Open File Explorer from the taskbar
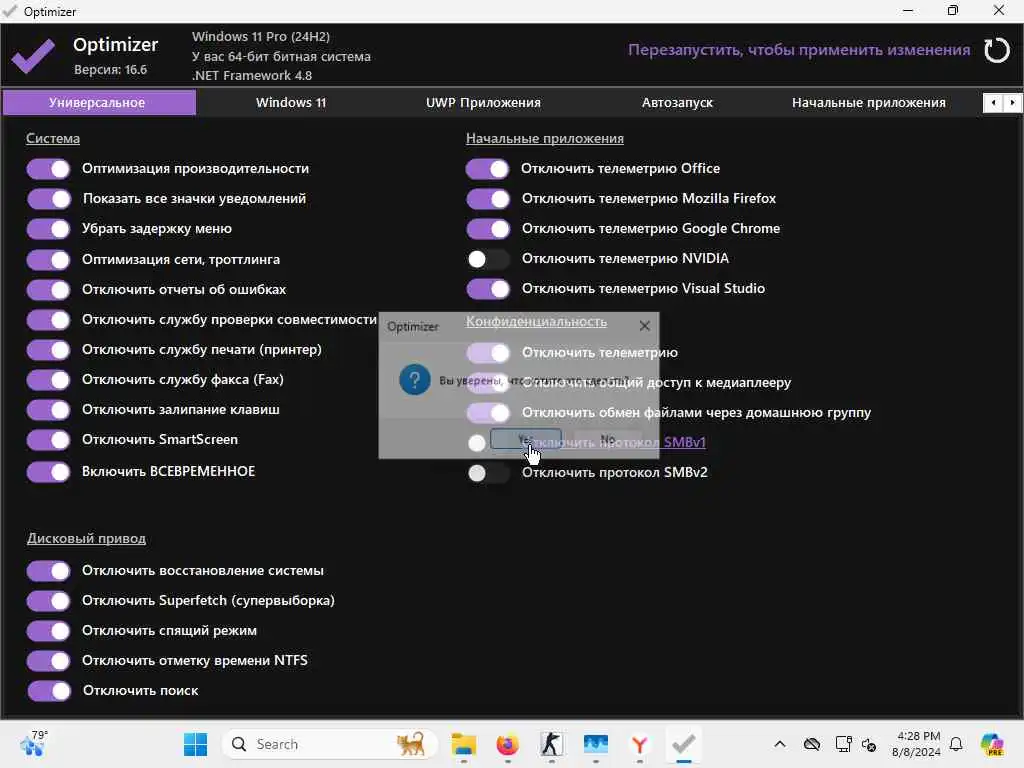1024x768 pixels. (464, 744)
